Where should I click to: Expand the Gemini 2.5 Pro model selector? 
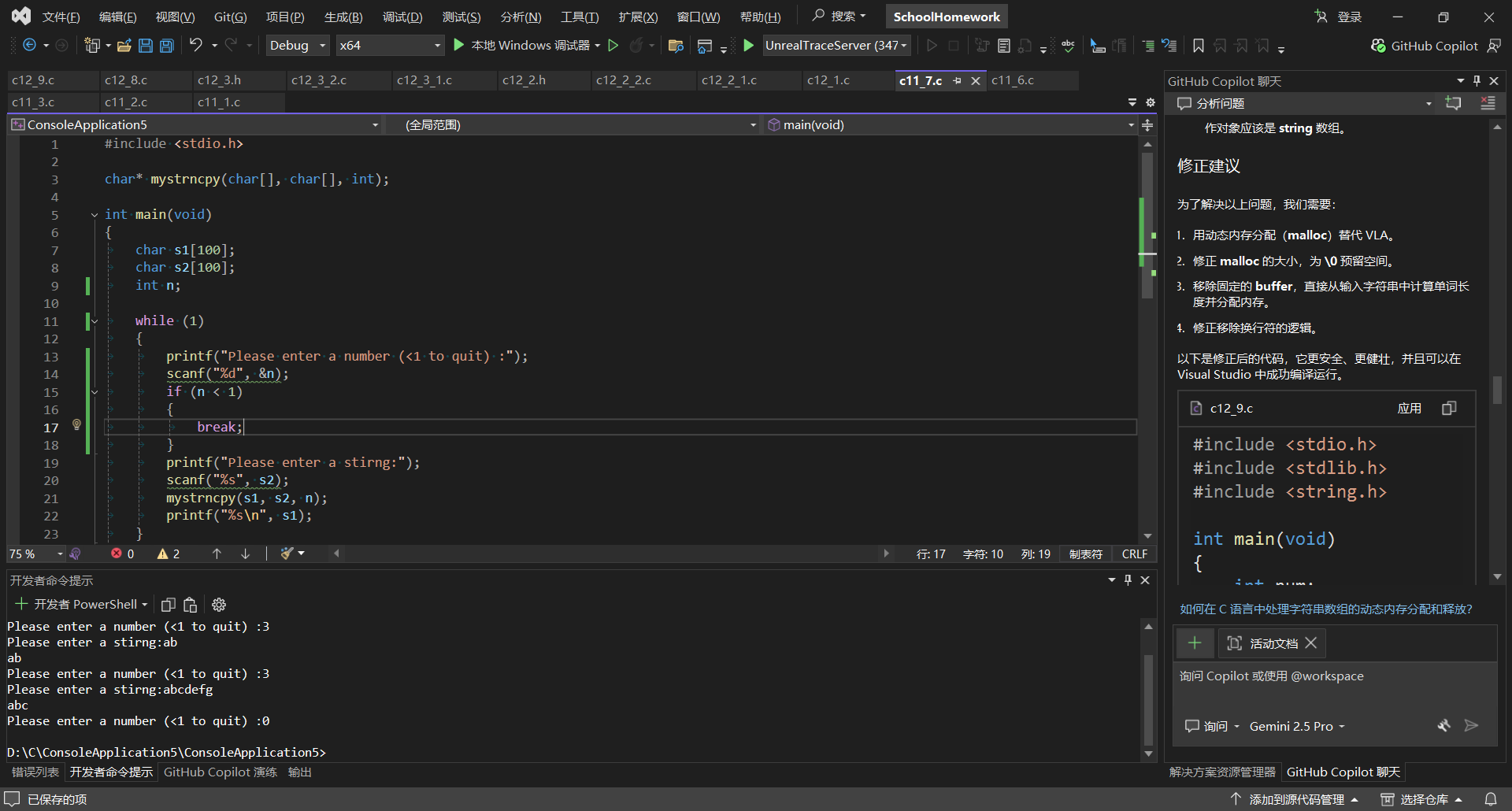click(1296, 726)
